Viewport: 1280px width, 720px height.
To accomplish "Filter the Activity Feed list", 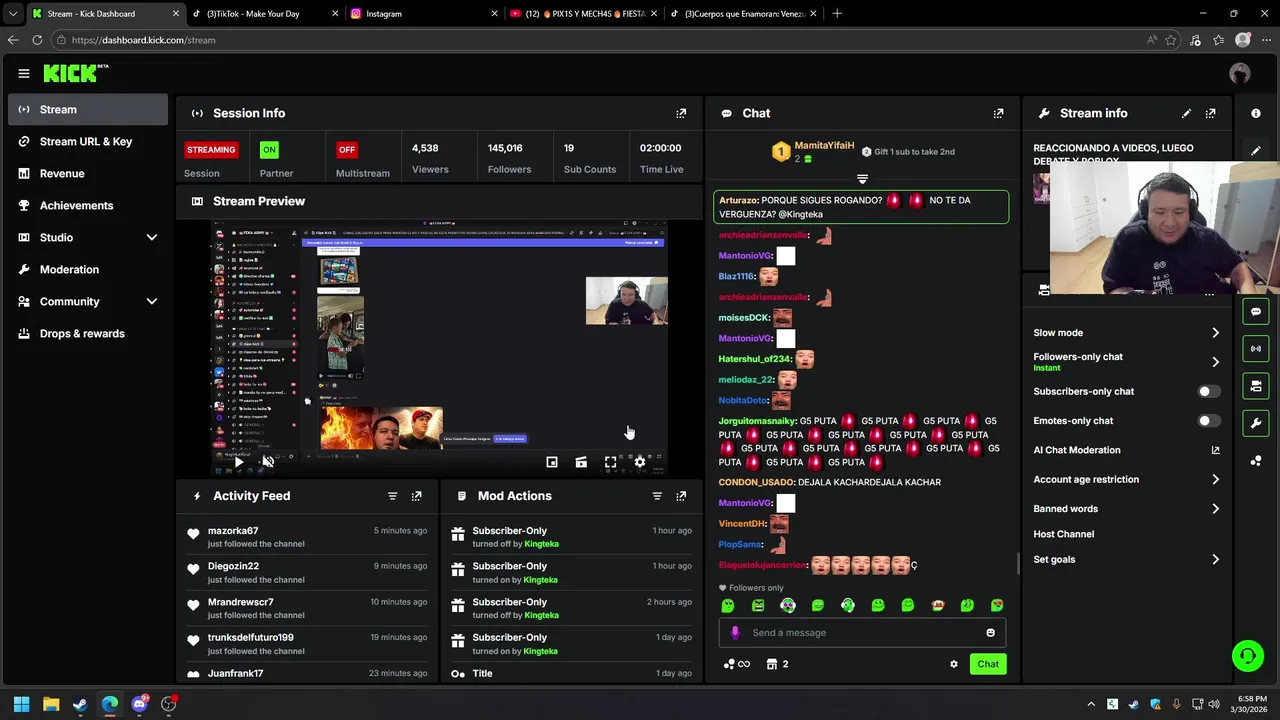I will 392,496.
